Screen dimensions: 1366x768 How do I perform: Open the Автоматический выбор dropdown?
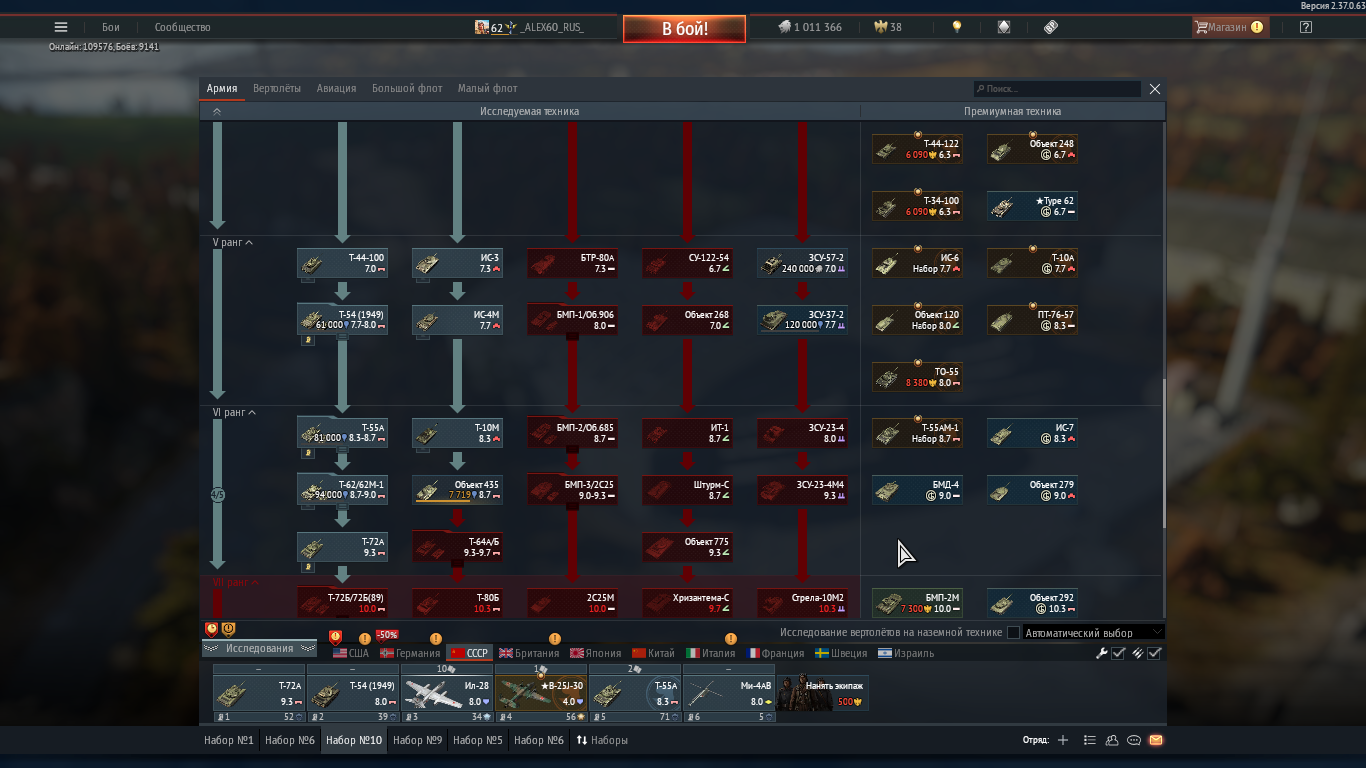[x=1094, y=632]
